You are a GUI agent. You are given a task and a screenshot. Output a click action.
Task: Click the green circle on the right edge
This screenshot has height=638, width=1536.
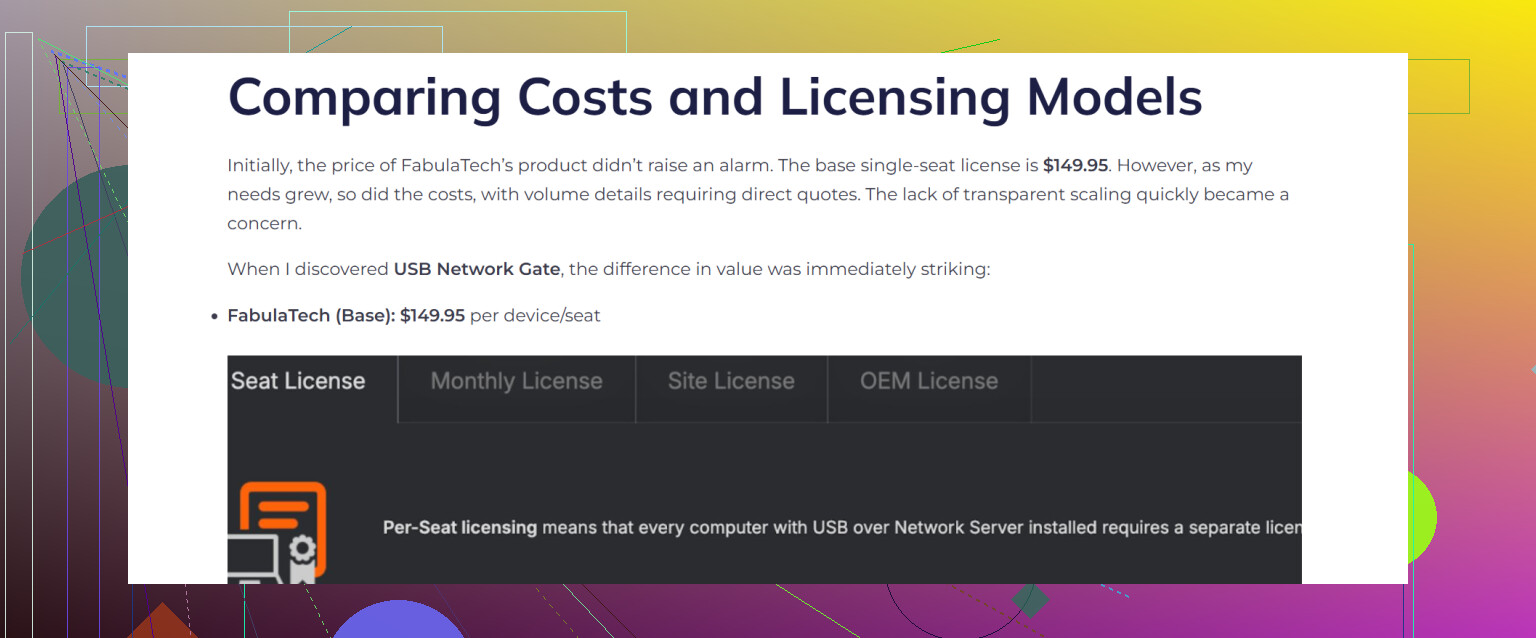(1421, 518)
